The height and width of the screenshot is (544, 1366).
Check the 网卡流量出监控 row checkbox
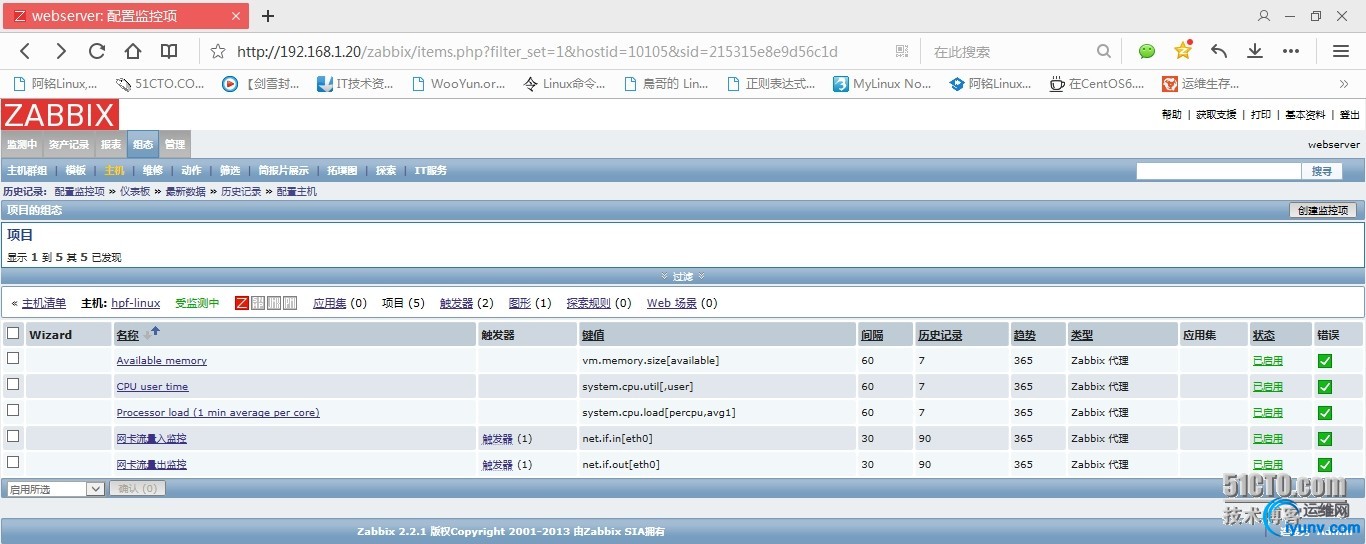click(x=13, y=462)
